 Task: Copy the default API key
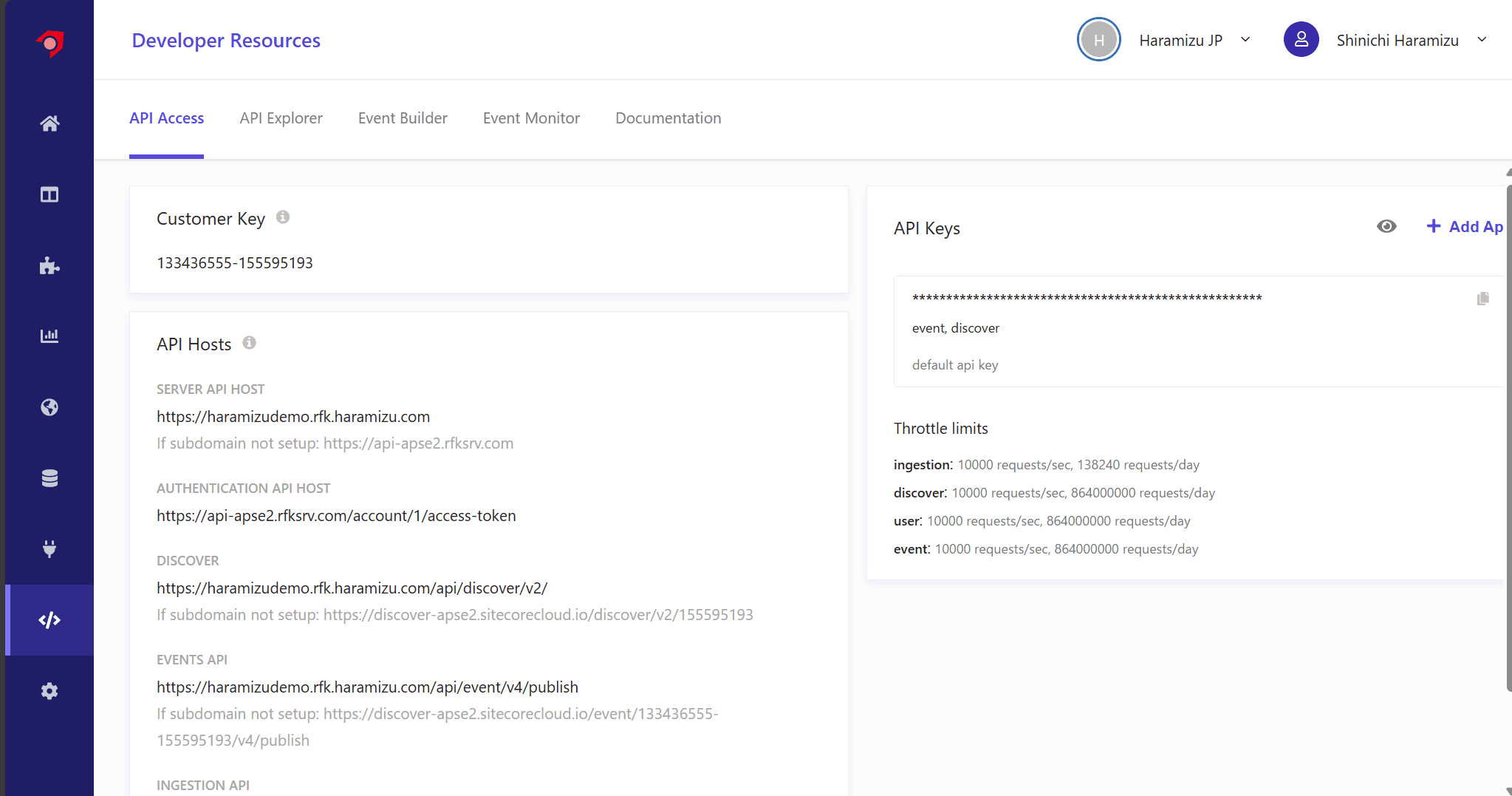click(x=1482, y=299)
